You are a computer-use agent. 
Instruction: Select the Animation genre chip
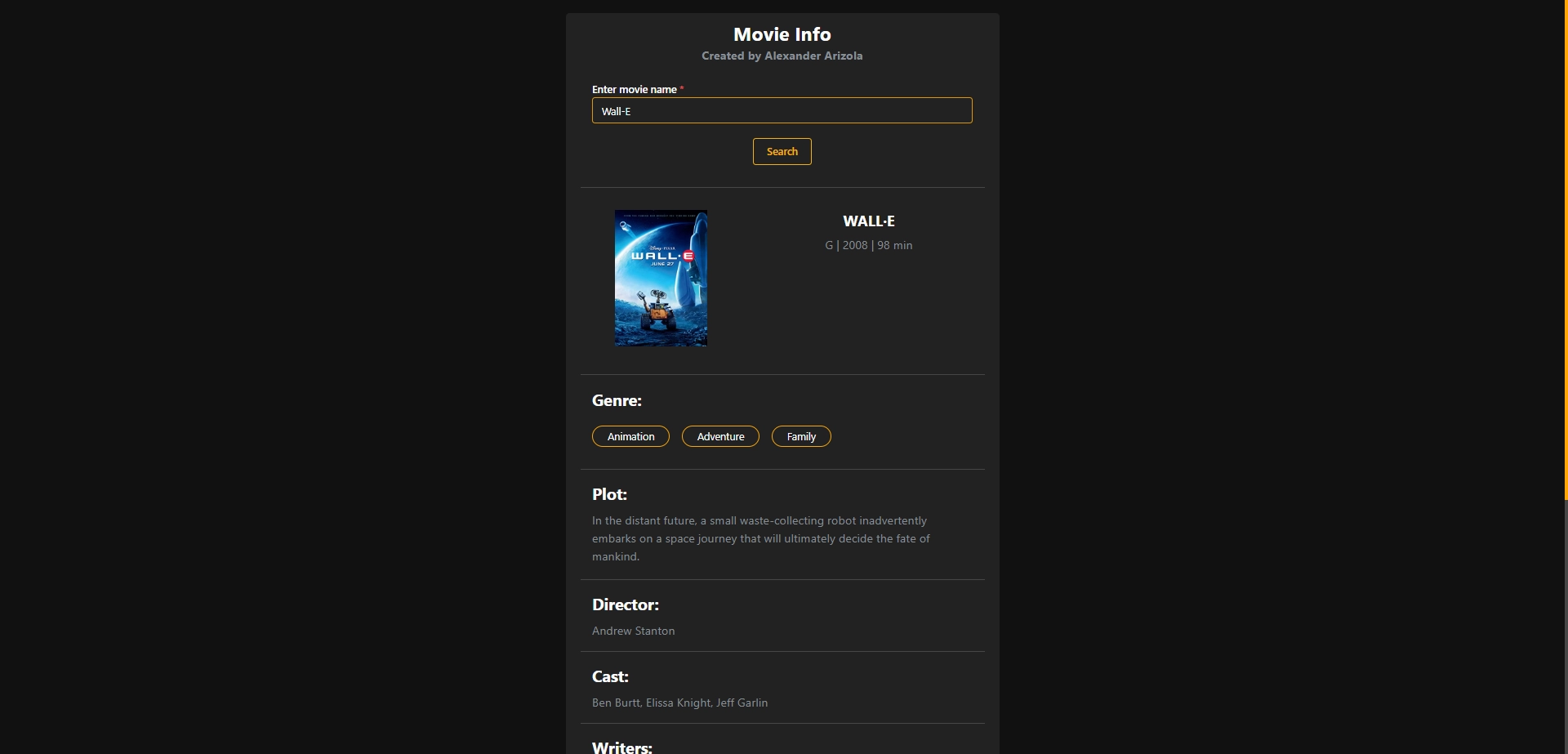tap(630, 437)
